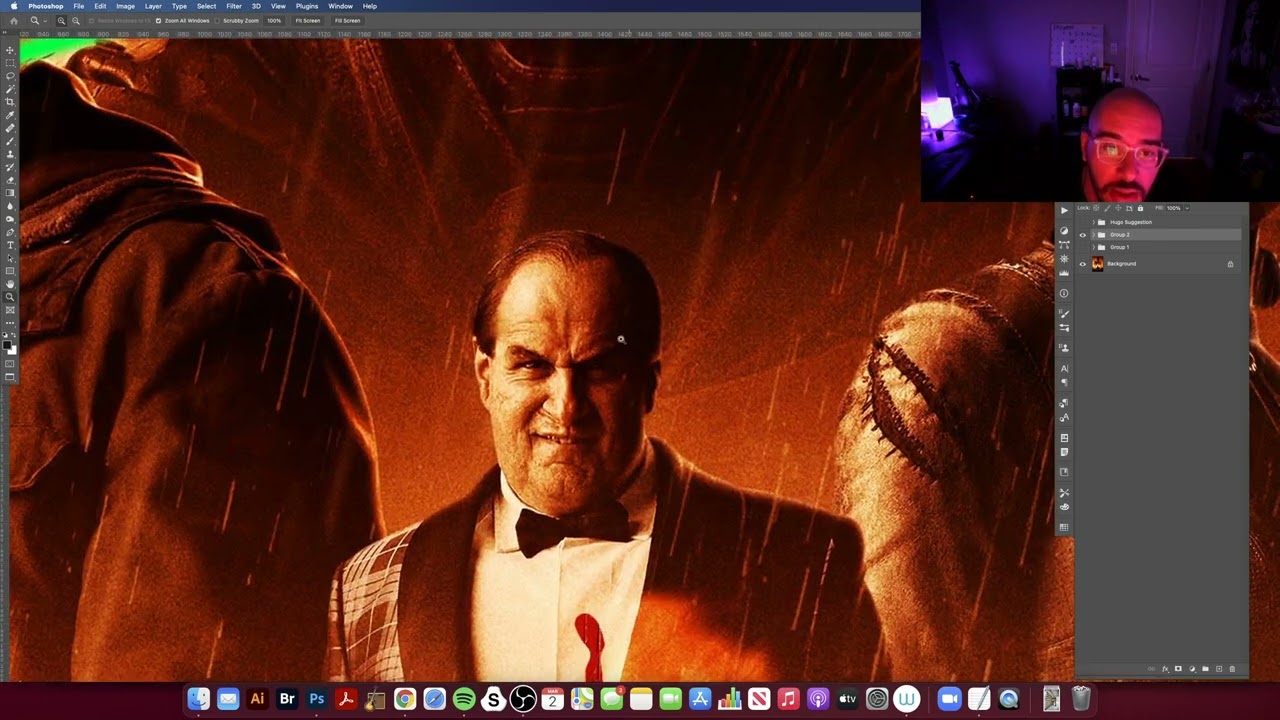Open the Layer menu
1280x720 pixels.
[153, 6]
